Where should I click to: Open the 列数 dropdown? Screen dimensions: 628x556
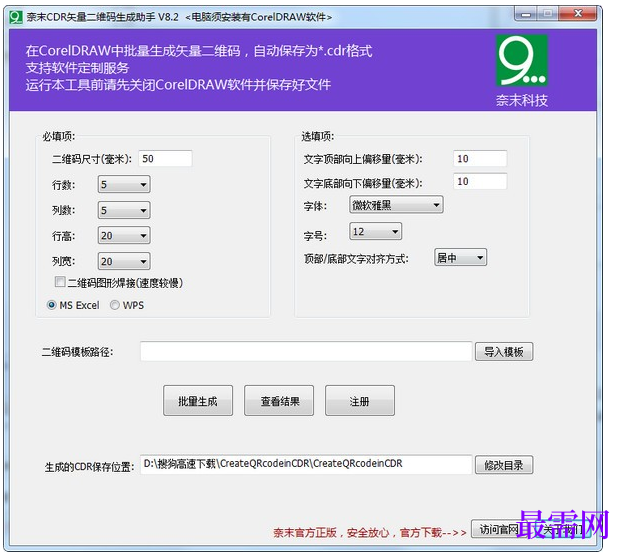pos(124,210)
